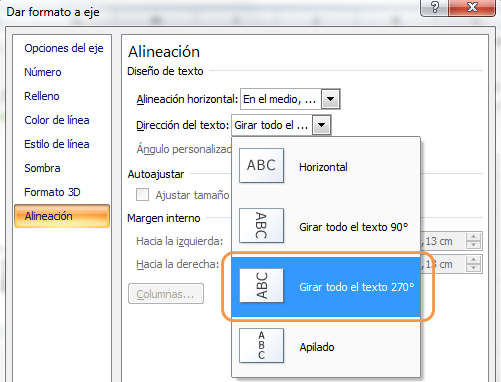Select the Relleno category
Viewport: 501px width, 382px height.
[x=42, y=96]
